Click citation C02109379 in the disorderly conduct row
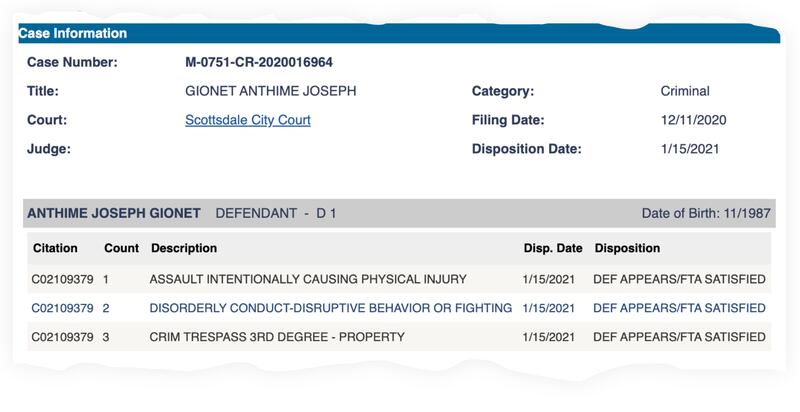800x412 pixels. (x=63, y=308)
